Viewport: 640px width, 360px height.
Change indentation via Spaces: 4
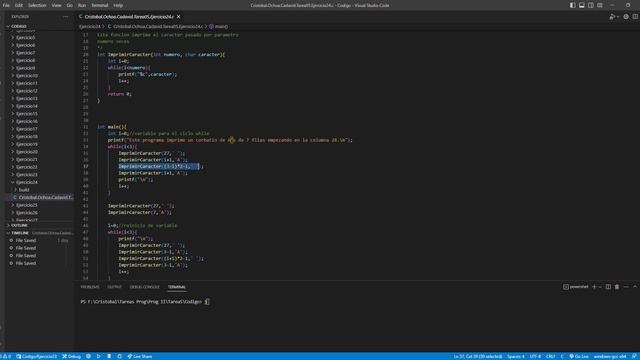tap(516, 356)
